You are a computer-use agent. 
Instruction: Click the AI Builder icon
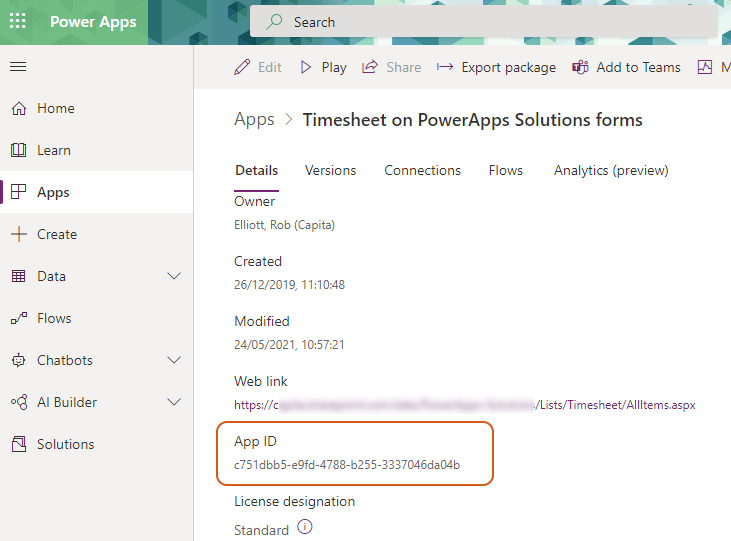(19, 402)
